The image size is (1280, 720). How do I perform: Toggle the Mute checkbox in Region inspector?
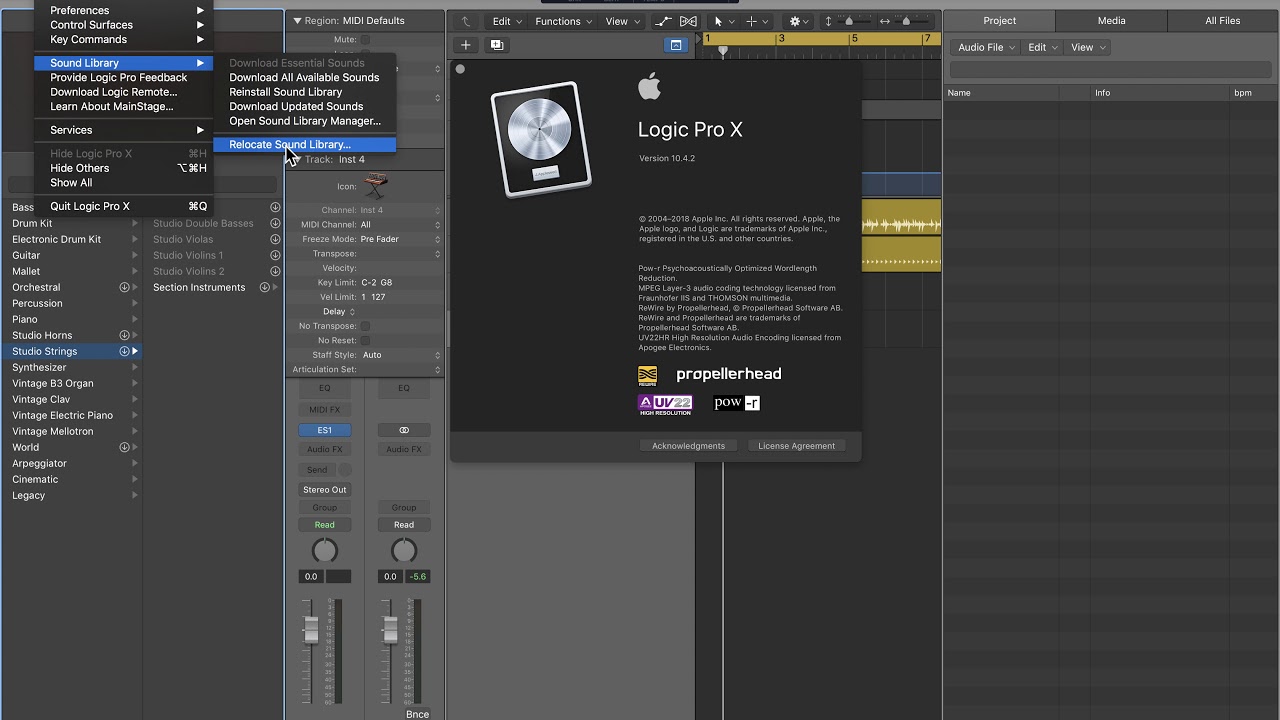tap(365, 39)
